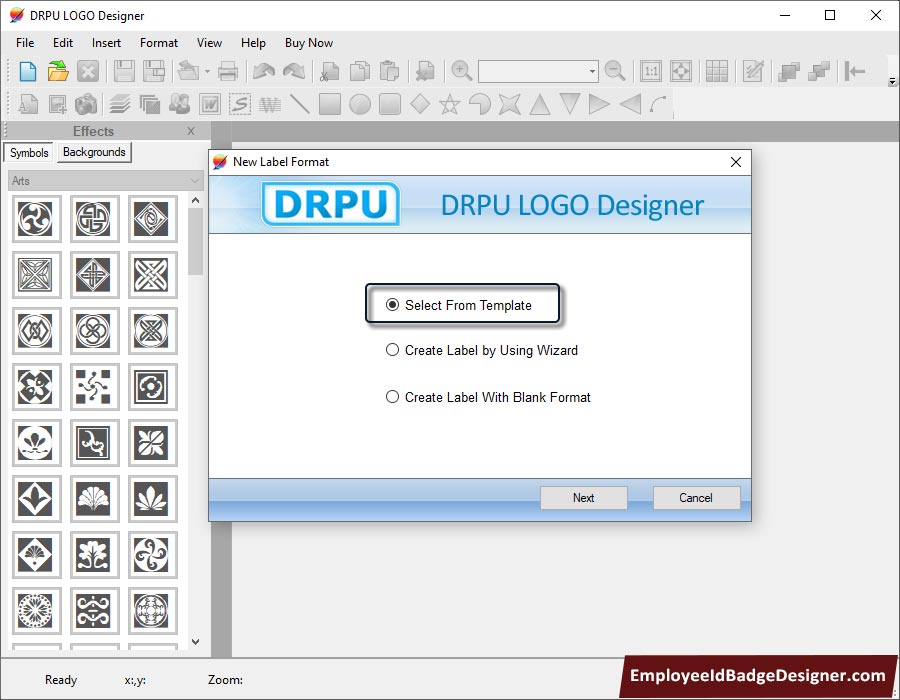Select the seashell fan symbol thumbnail
The height and width of the screenshot is (700, 900).
pos(94,498)
